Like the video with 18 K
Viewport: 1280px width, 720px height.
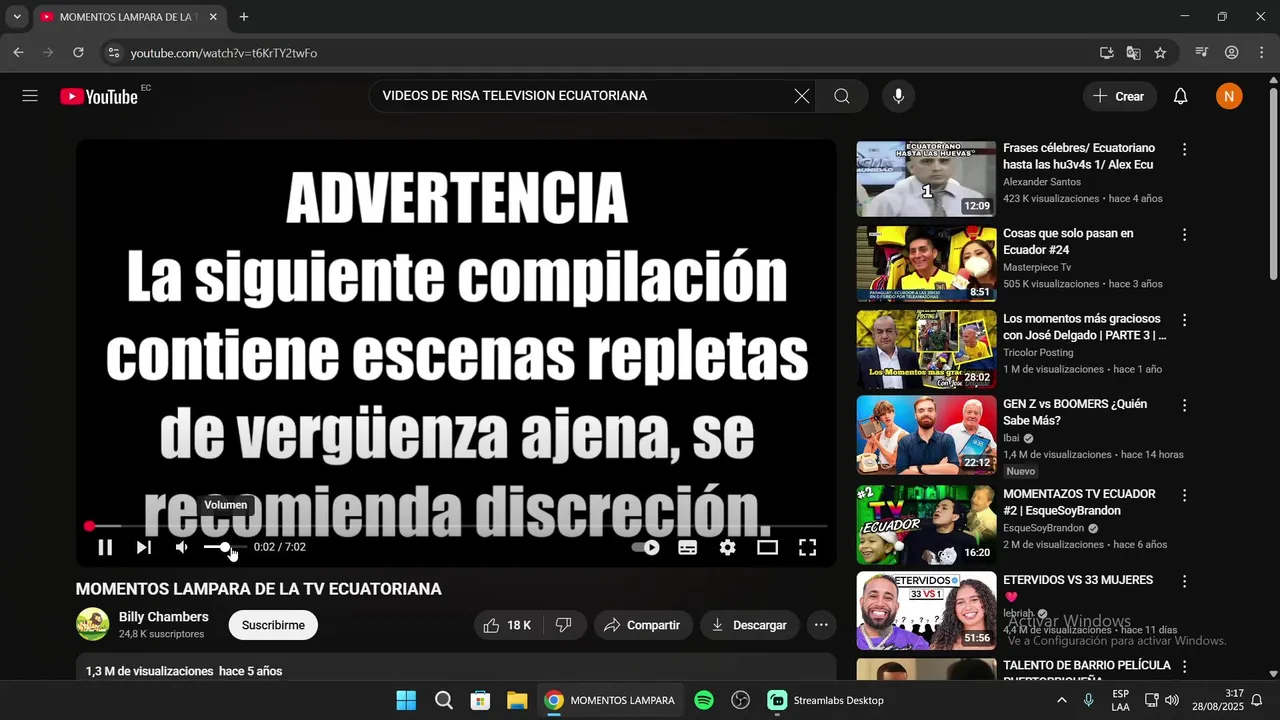[508, 625]
